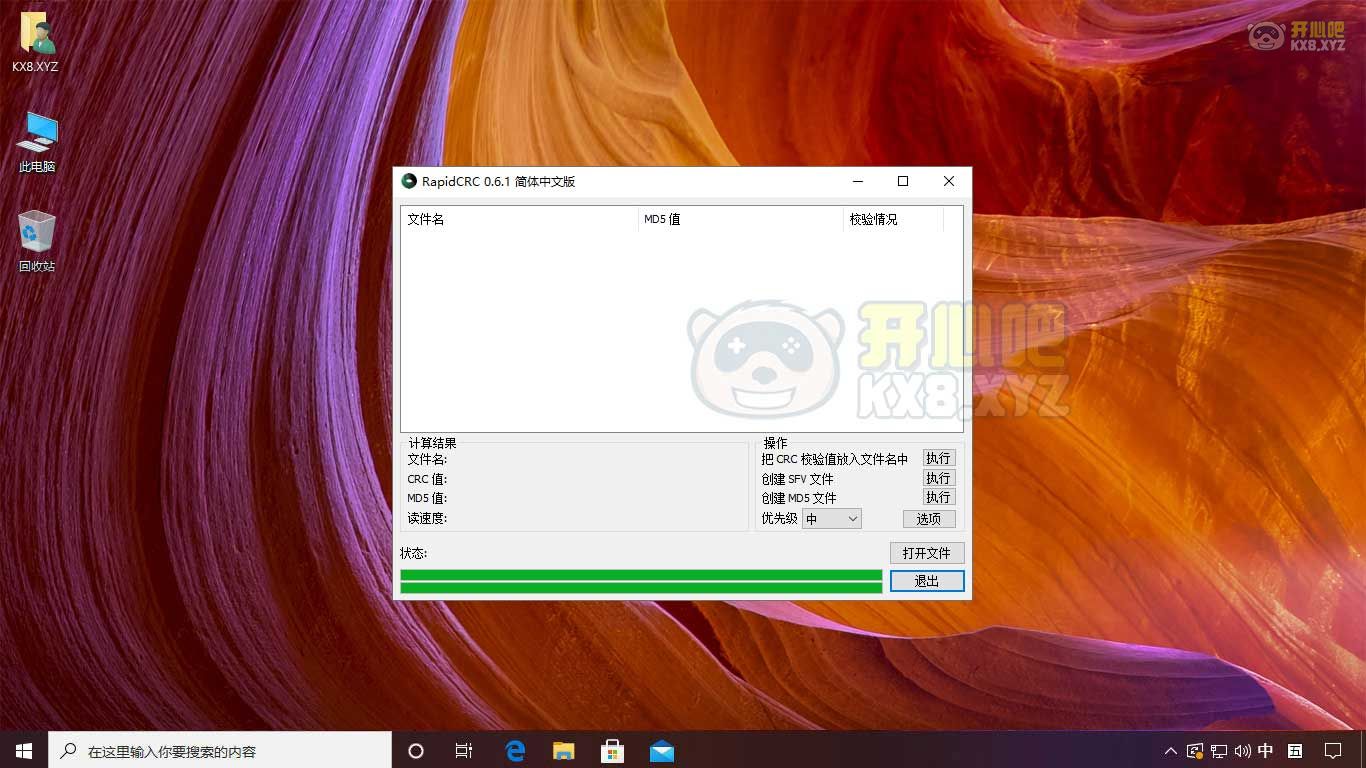Show hidden system tray icons

tap(1171, 750)
